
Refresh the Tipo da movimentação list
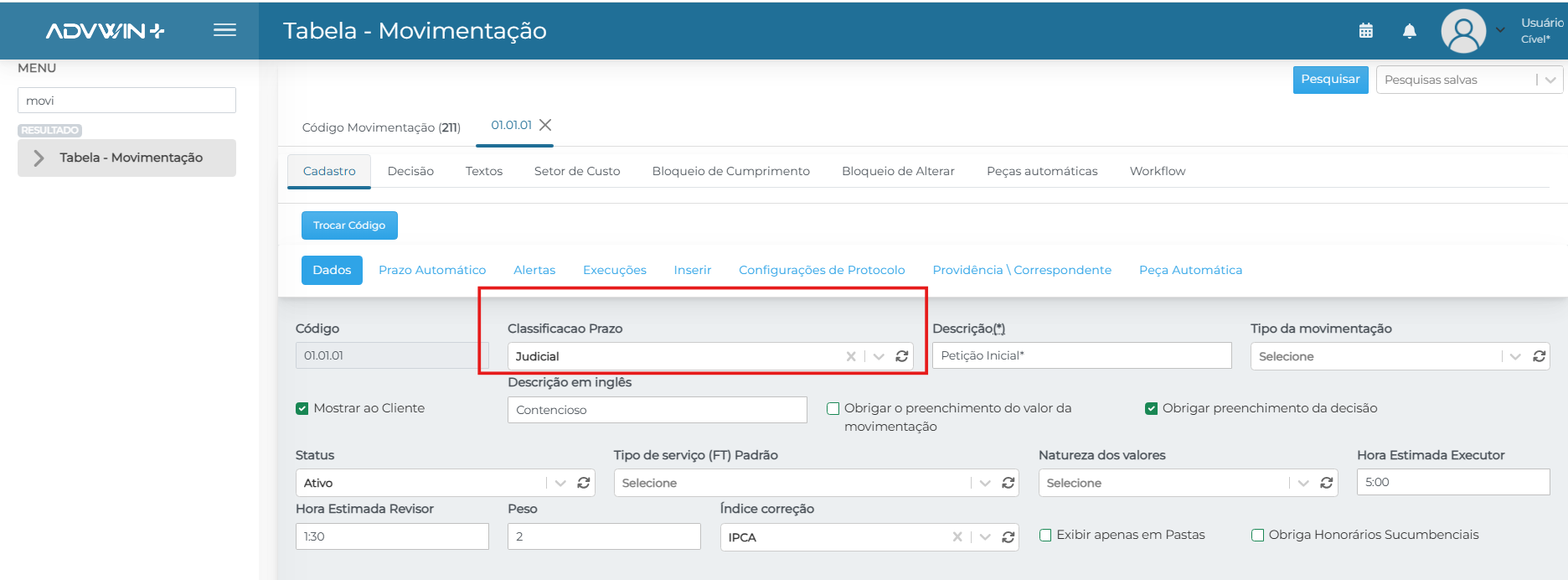[x=1540, y=356]
